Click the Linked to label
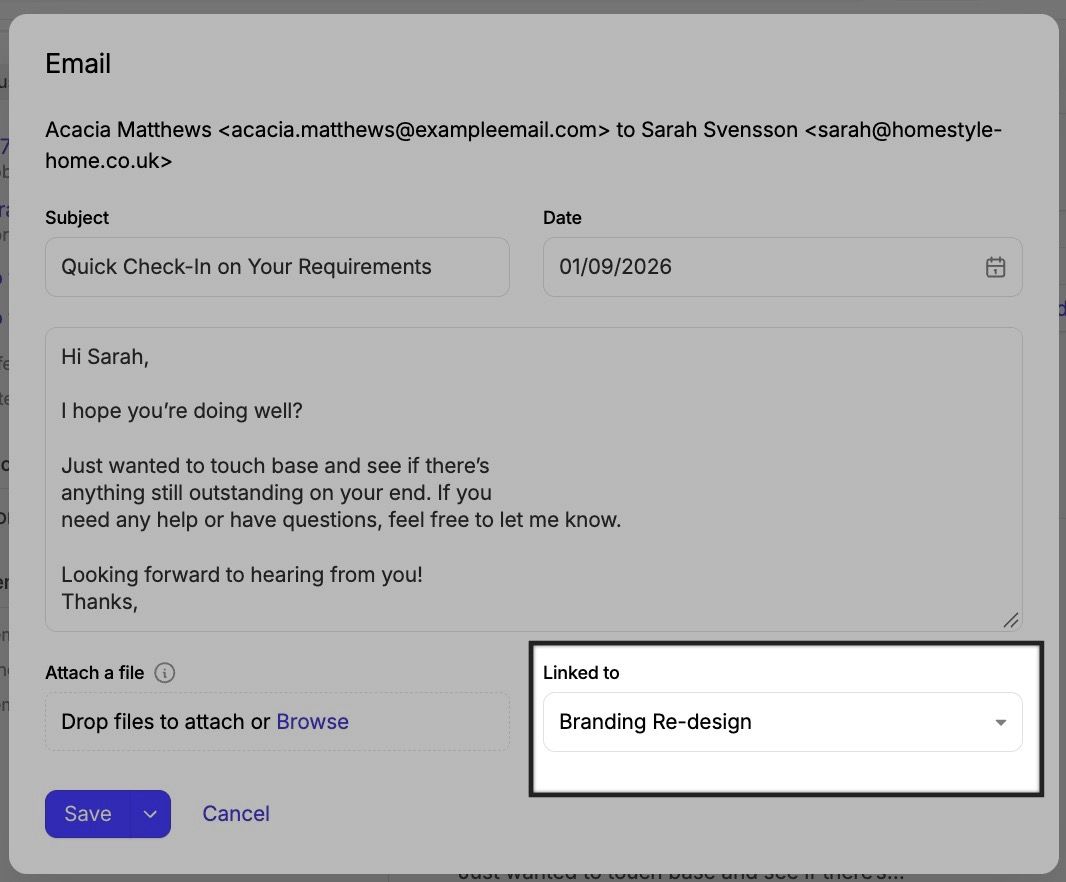The height and width of the screenshot is (882, 1066). [x=581, y=673]
